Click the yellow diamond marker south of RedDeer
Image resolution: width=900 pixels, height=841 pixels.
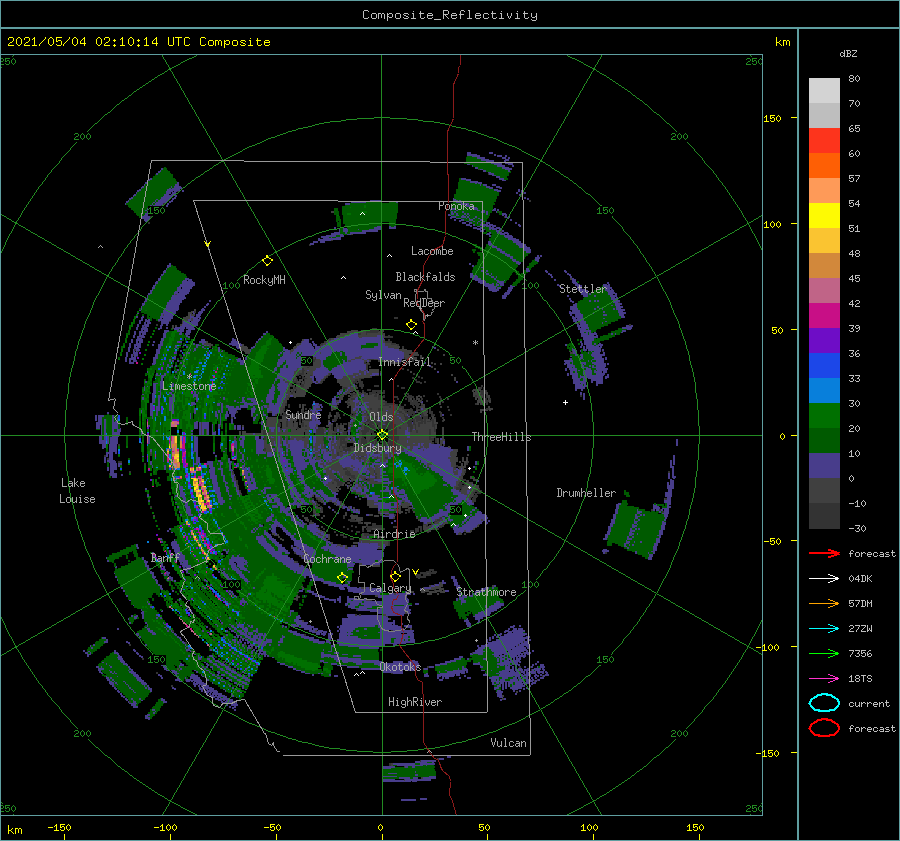coord(412,325)
